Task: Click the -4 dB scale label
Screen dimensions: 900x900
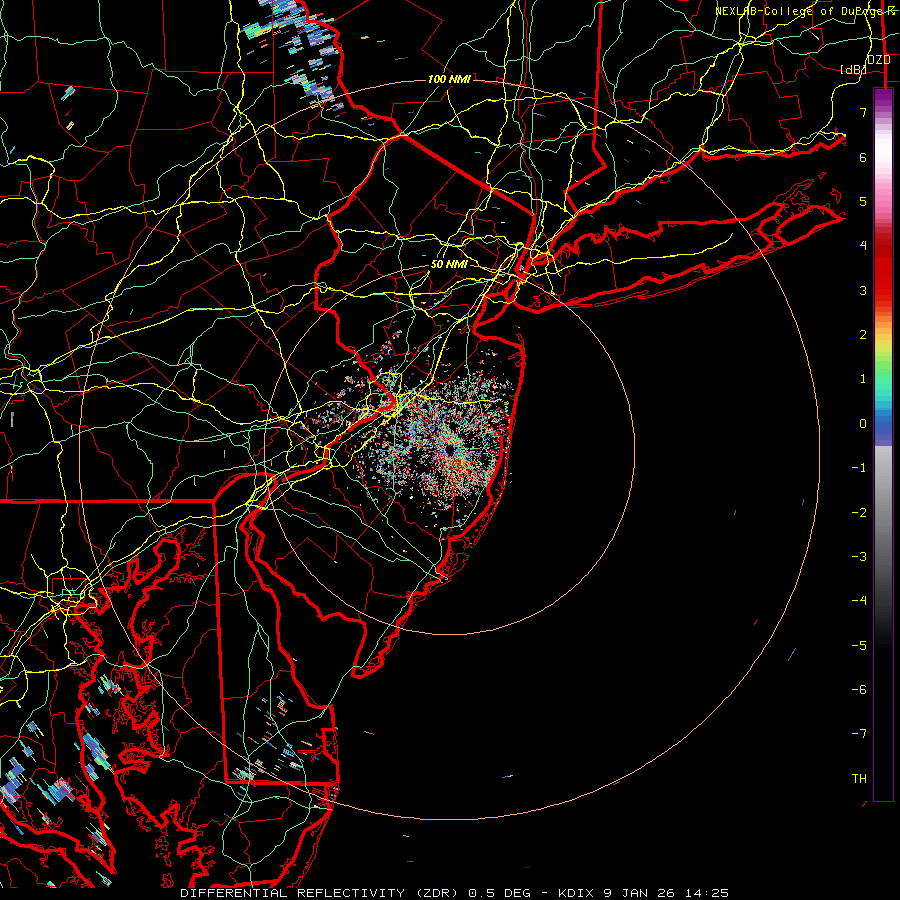Action: [x=859, y=601]
